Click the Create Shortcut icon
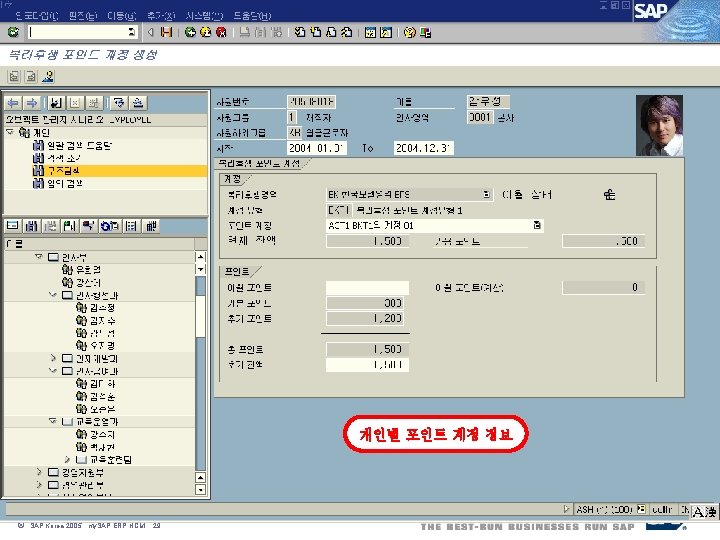This screenshot has height=540, width=720. click(386, 32)
